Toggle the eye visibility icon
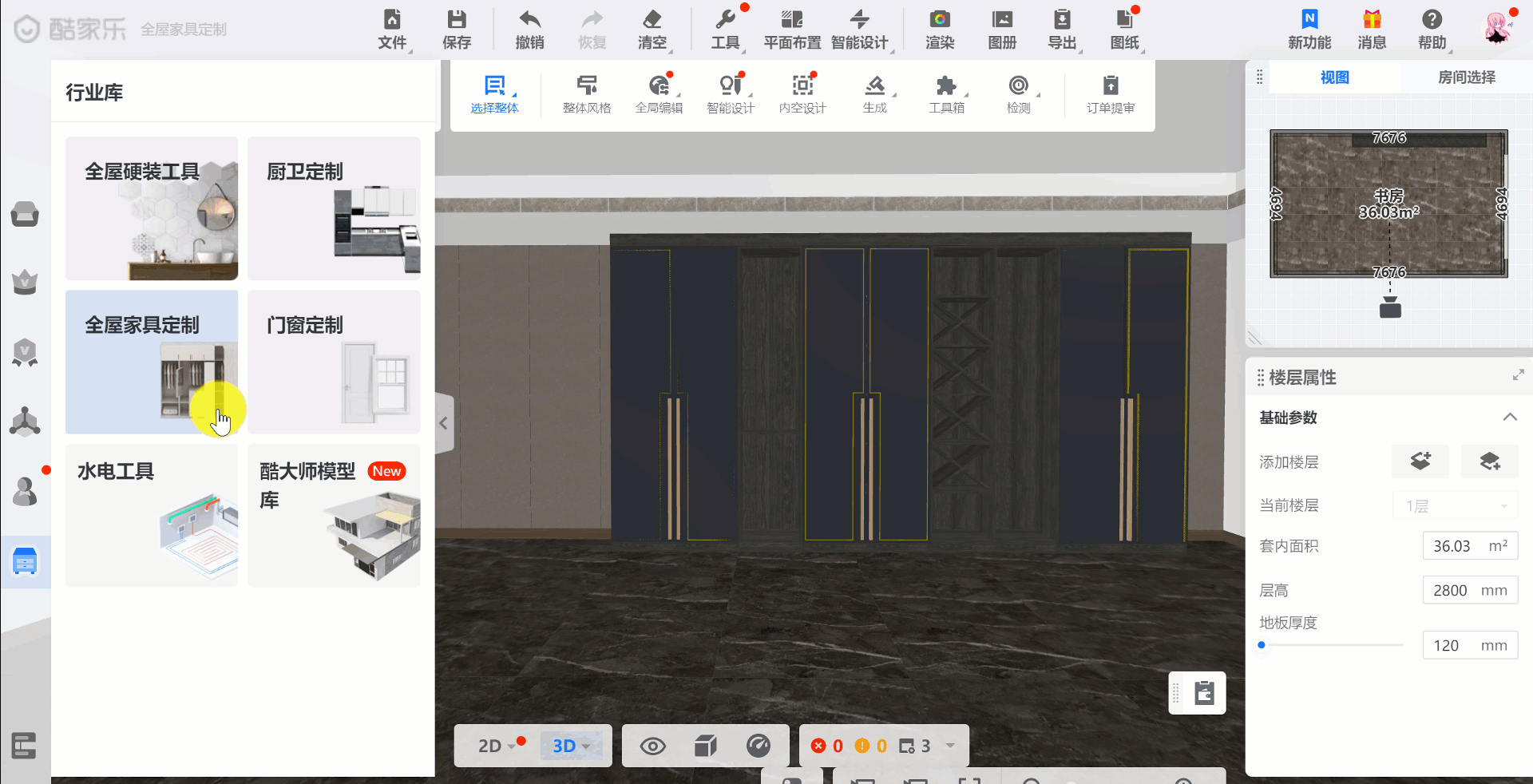Viewport: 1533px width, 784px height. click(652, 746)
